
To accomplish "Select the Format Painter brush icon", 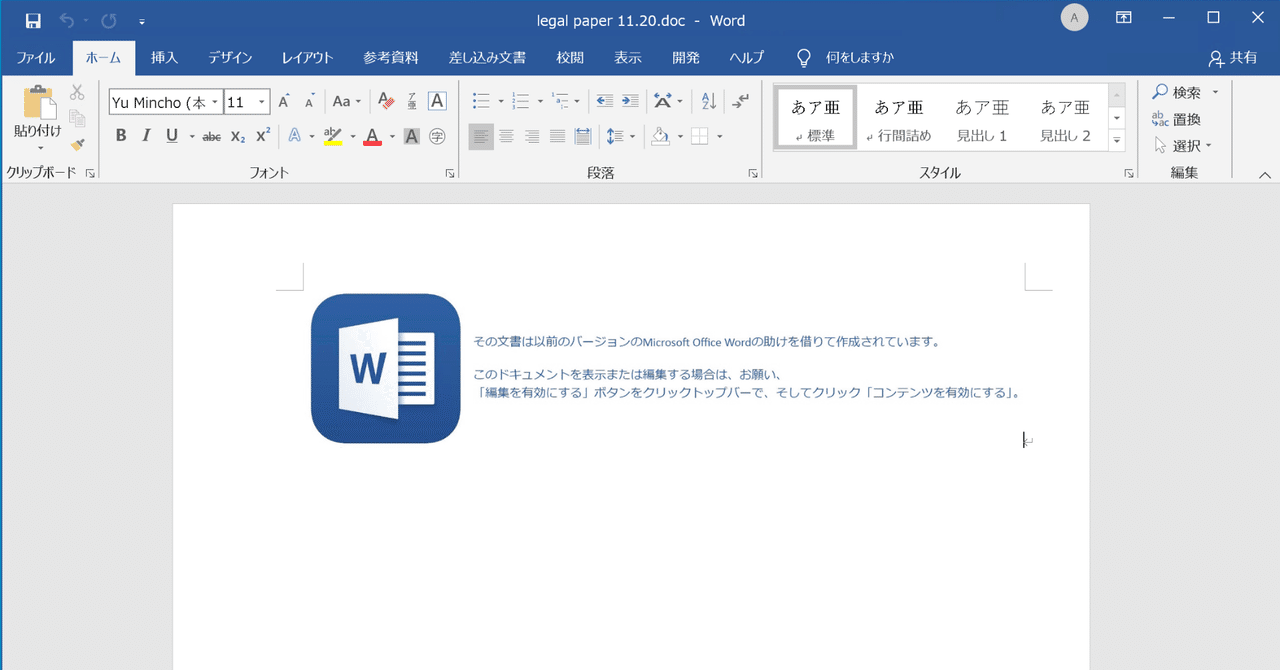I will point(77,144).
